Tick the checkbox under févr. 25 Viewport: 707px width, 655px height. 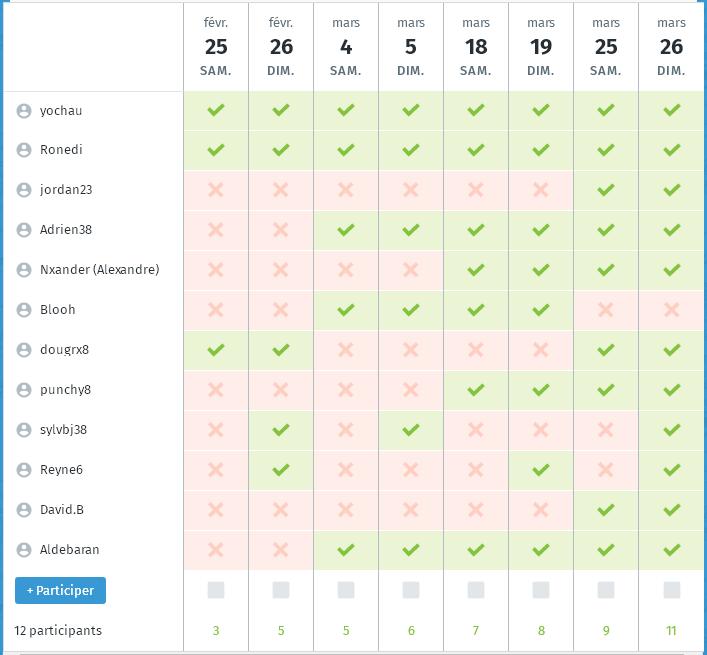point(216,590)
